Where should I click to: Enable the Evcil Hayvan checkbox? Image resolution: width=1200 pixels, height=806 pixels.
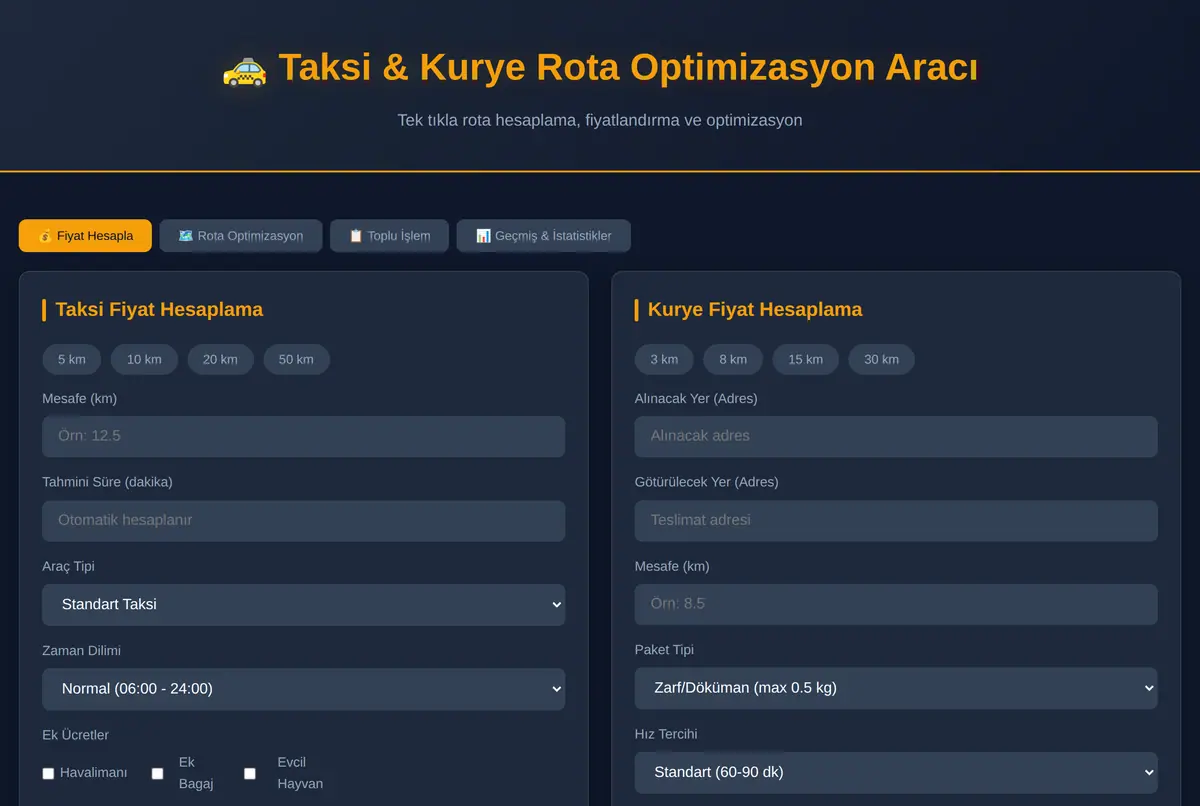[250, 773]
